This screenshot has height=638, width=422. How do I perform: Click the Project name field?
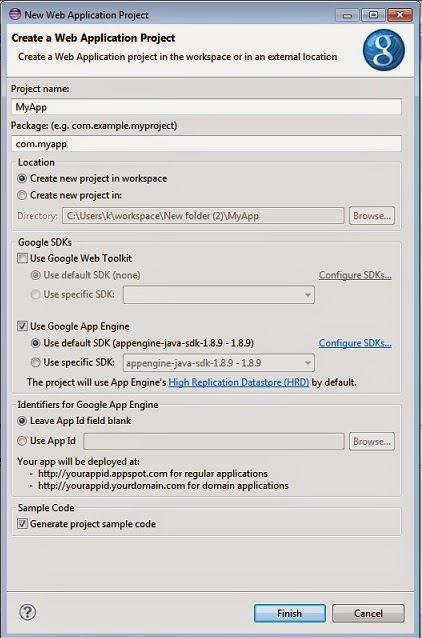[x=206, y=107]
